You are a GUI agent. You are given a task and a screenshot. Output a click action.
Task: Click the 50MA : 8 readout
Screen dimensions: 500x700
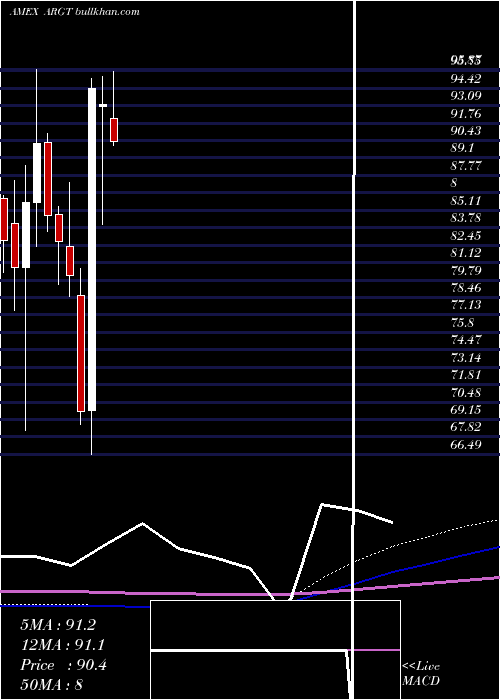pos(51,685)
